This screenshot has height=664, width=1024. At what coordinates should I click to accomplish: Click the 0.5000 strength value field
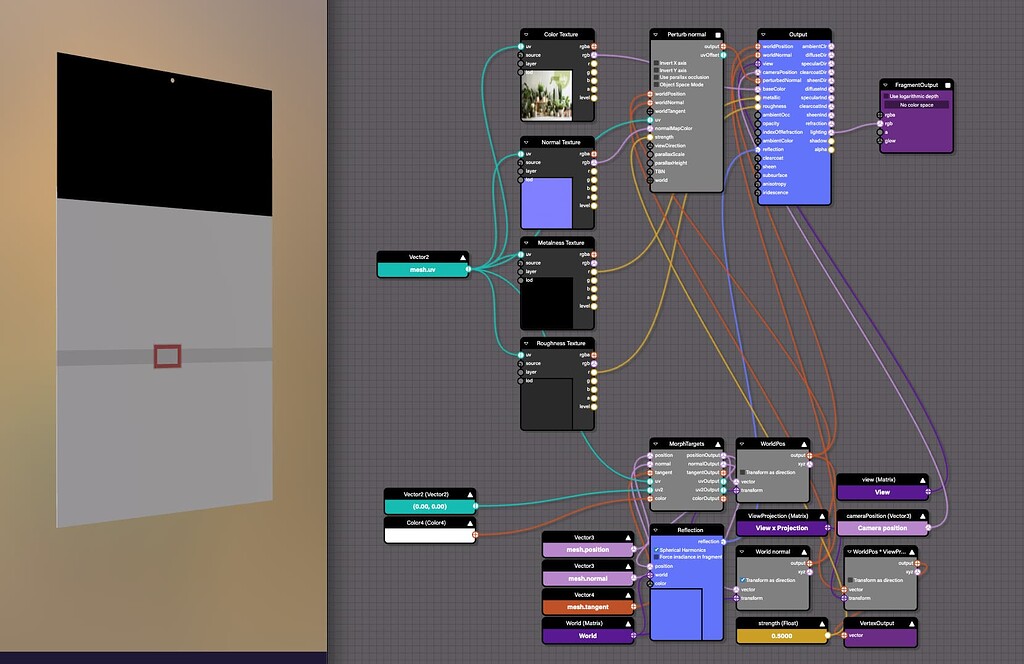[x=782, y=636]
